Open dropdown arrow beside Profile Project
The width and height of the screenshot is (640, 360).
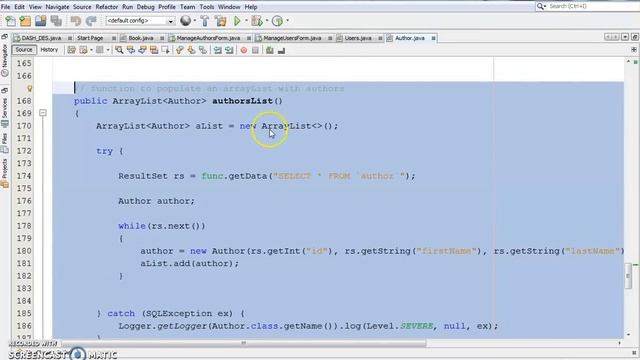(x=287, y=21)
